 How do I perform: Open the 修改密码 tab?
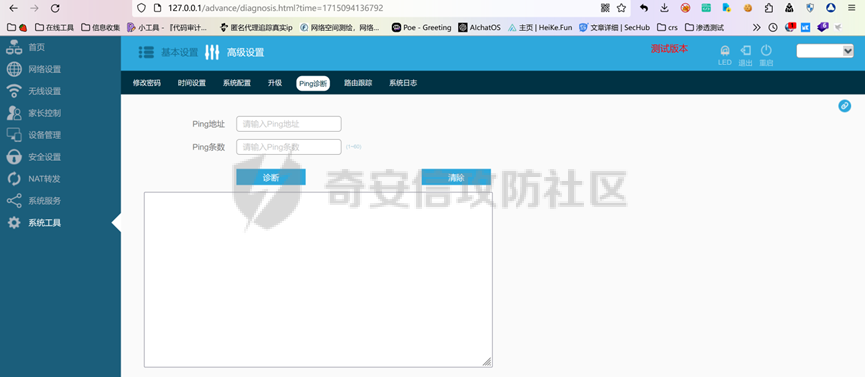pos(147,83)
